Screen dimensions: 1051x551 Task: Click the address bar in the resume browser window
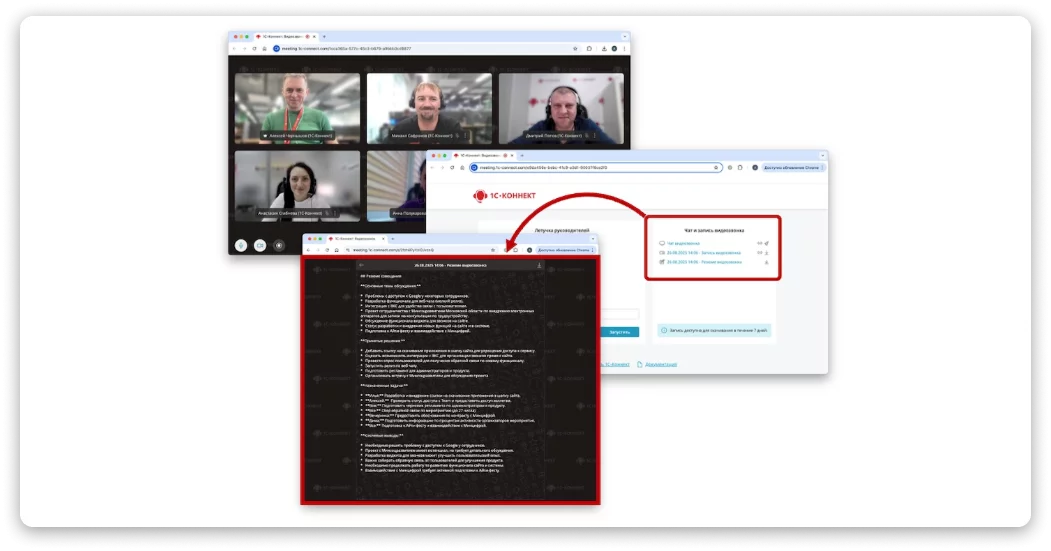pyautogui.click(x=421, y=250)
